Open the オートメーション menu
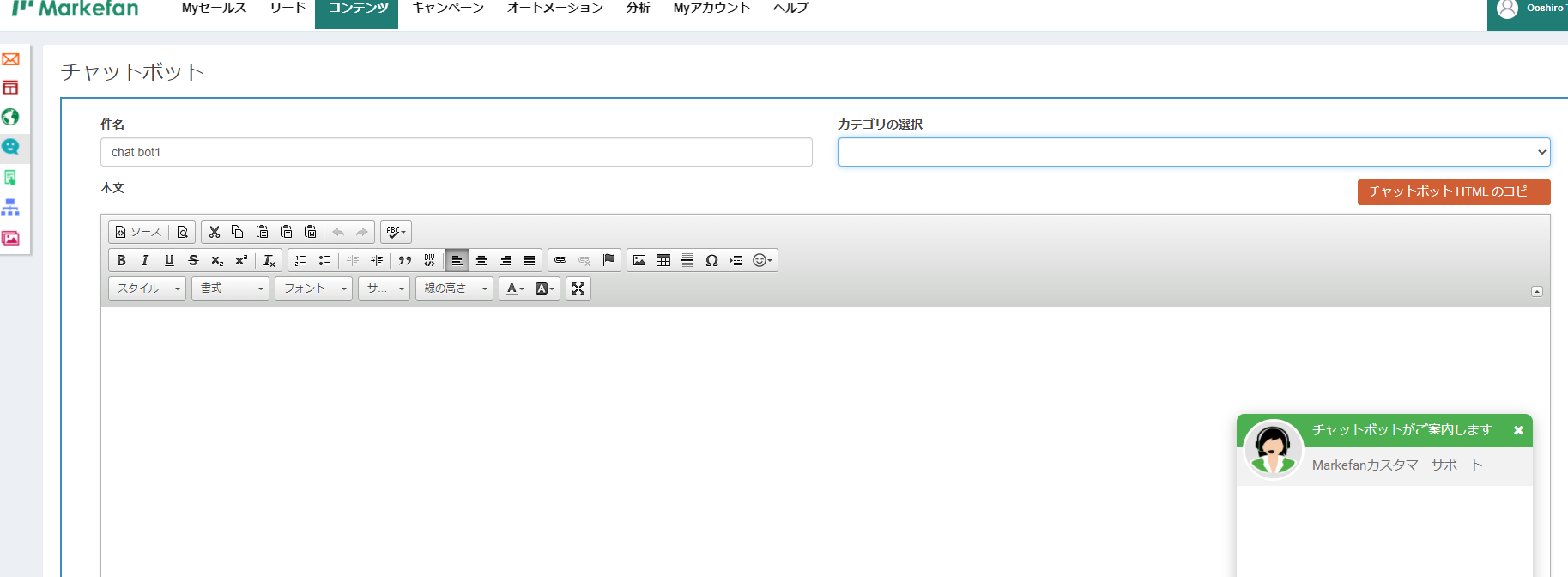Image resolution: width=1568 pixels, height=577 pixels. click(555, 9)
